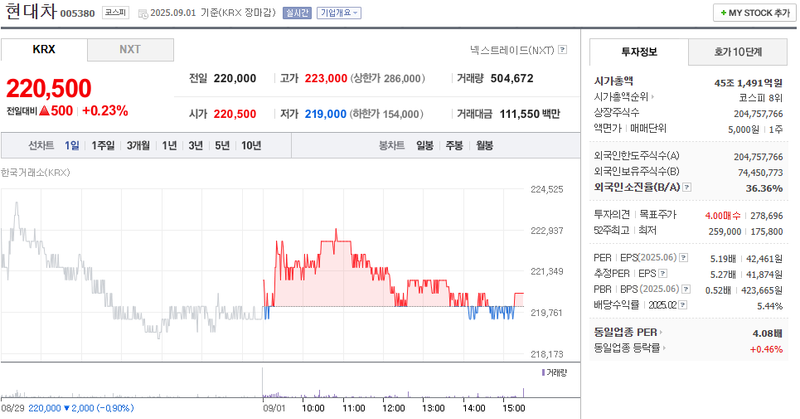This screenshot has width=800, height=419.
Task: Click the current price 220,500
Action: (49, 88)
